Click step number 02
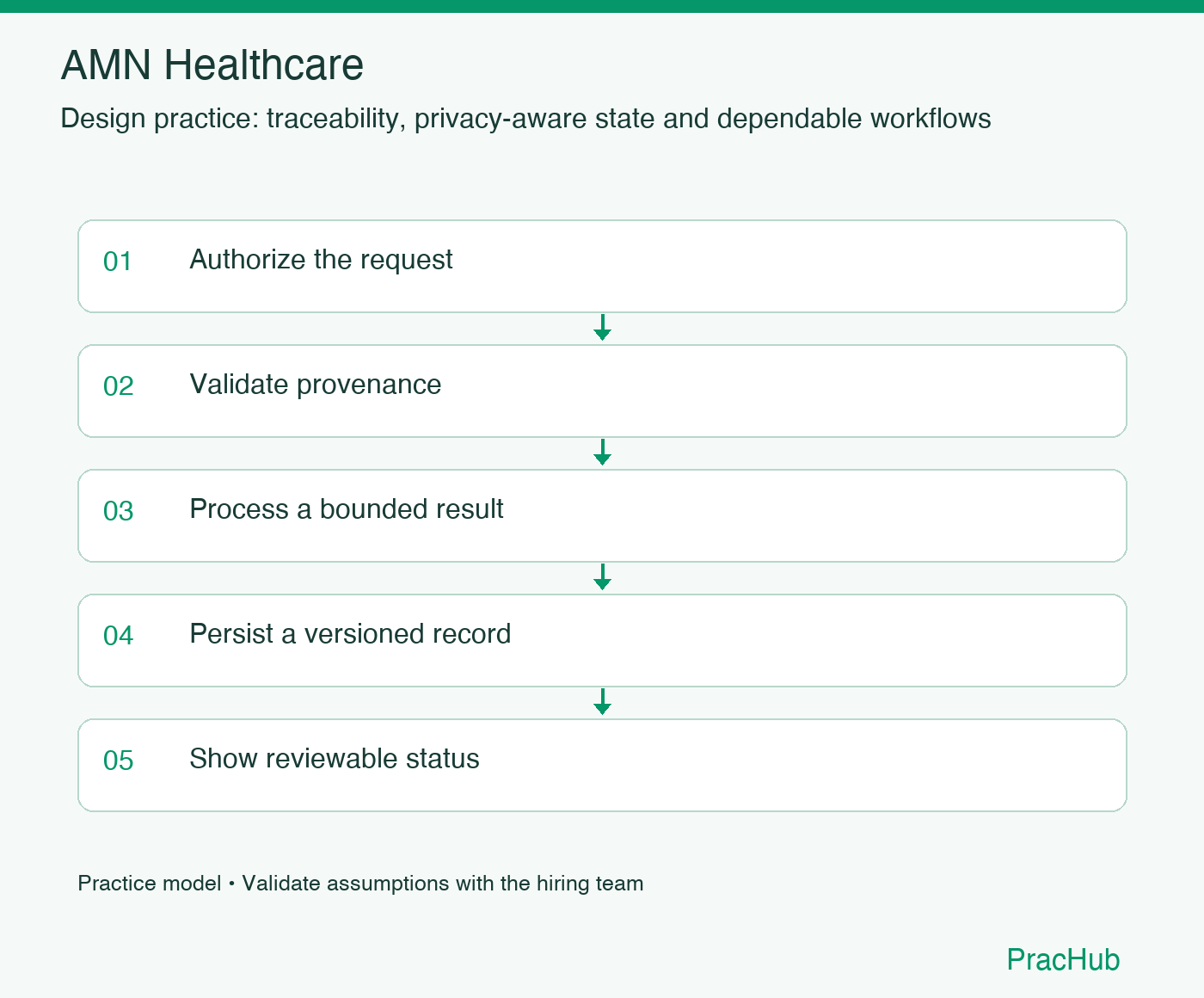 [119, 386]
